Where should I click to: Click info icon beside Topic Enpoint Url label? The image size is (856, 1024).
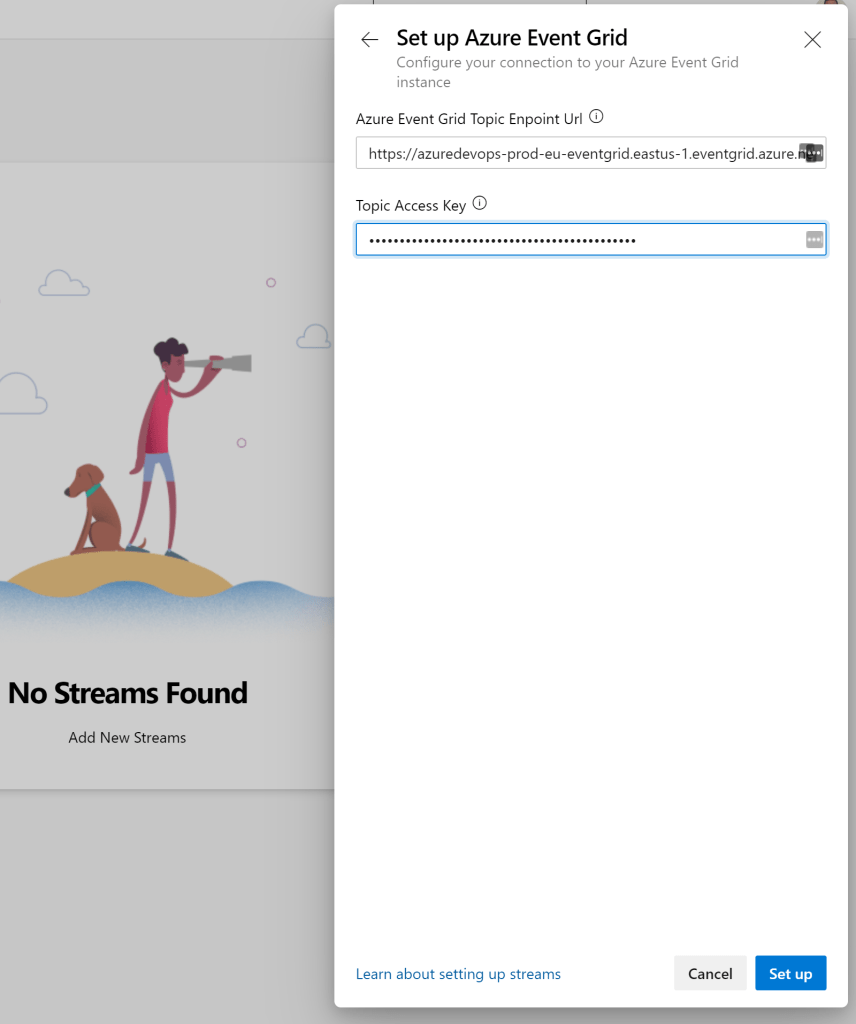coord(597,117)
